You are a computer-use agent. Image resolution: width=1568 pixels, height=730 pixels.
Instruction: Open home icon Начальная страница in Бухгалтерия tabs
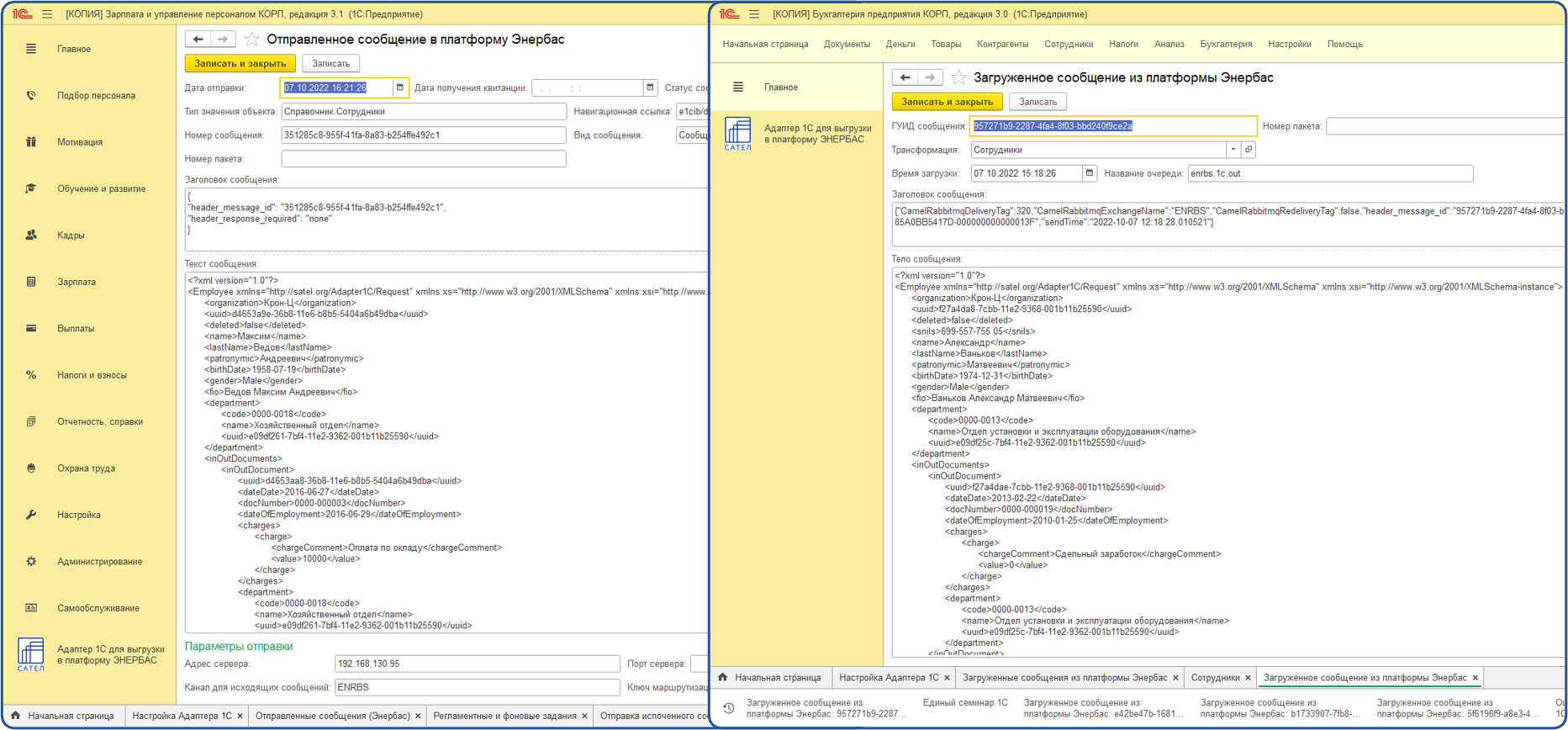pyautogui.click(x=723, y=677)
